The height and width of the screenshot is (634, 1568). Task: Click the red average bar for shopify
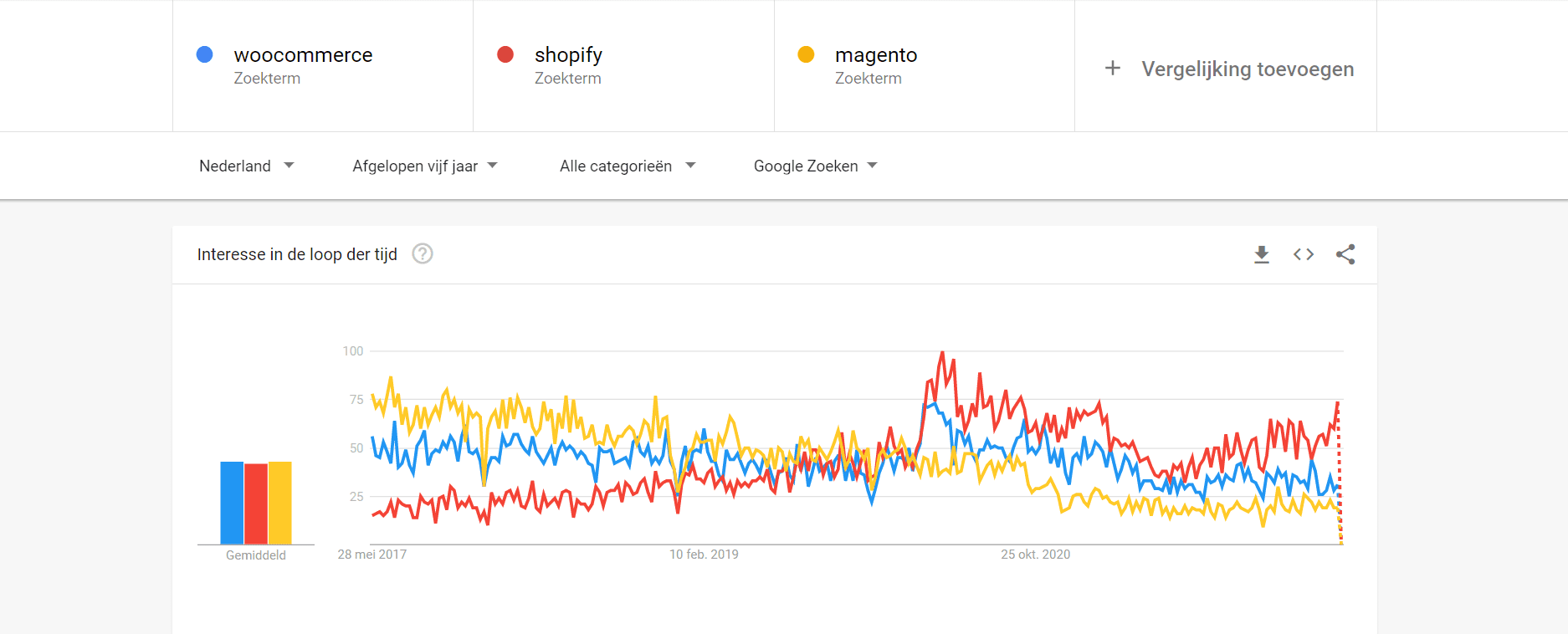click(x=256, y=504)
